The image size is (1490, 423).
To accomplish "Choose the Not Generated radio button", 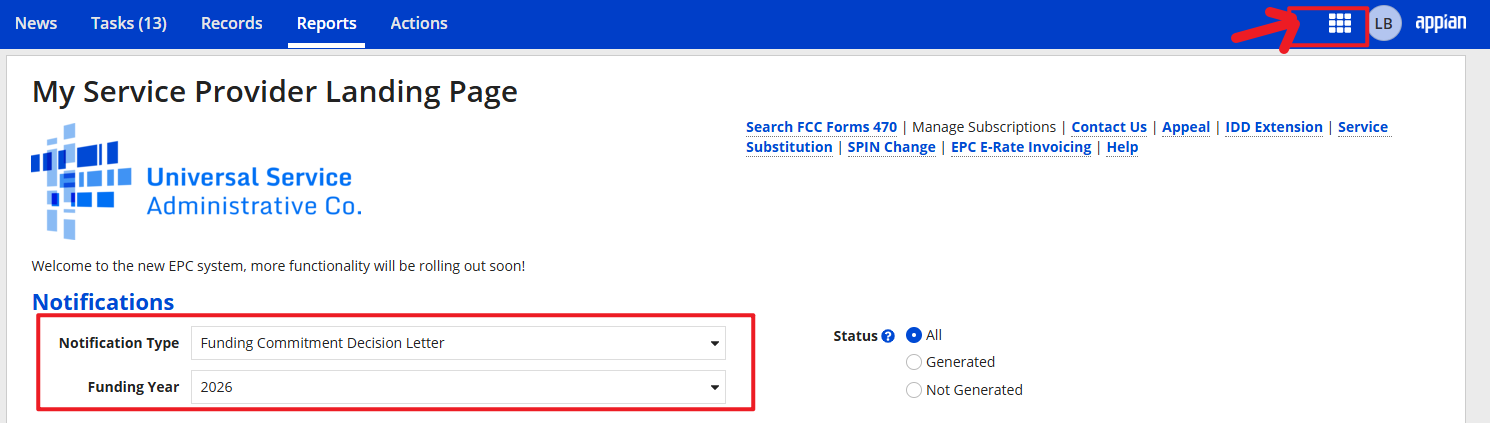I will (914, 390).
